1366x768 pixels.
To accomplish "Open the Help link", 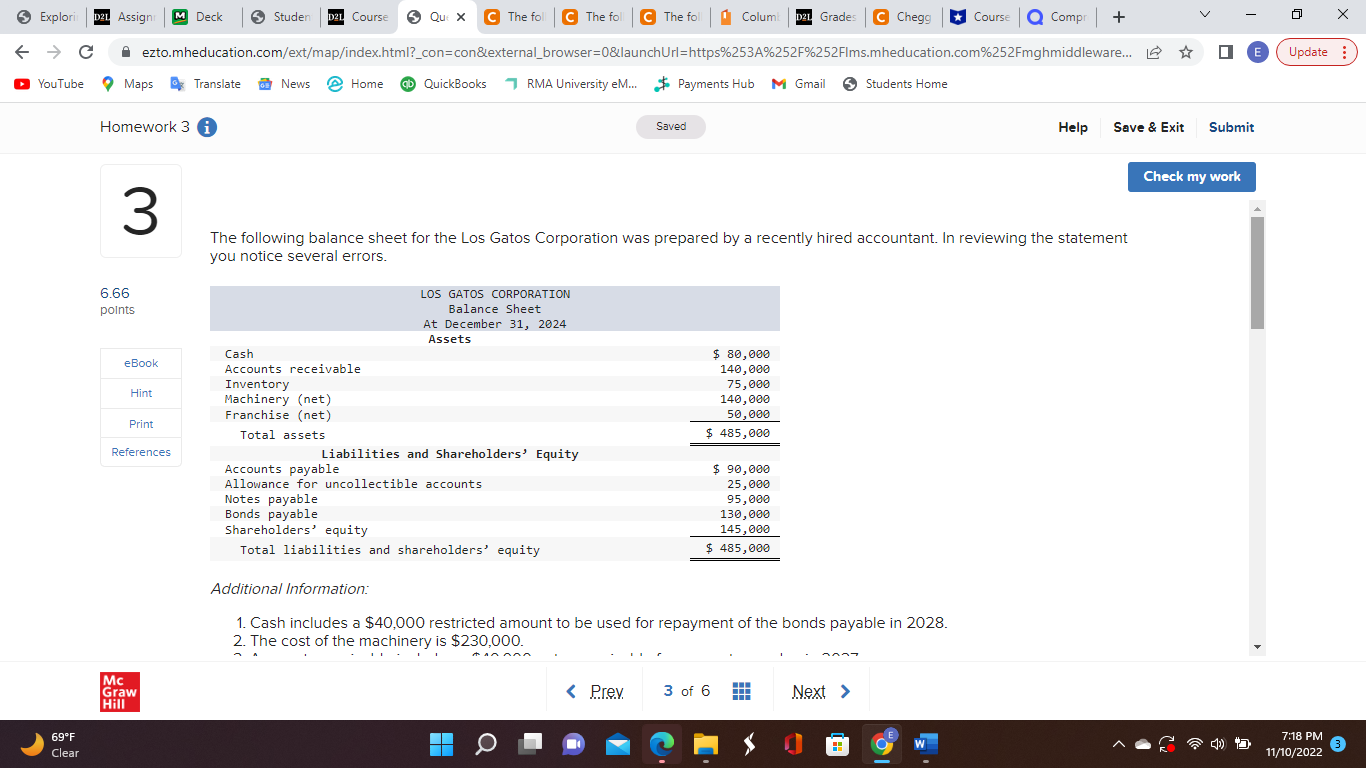I will point(1073,127).
